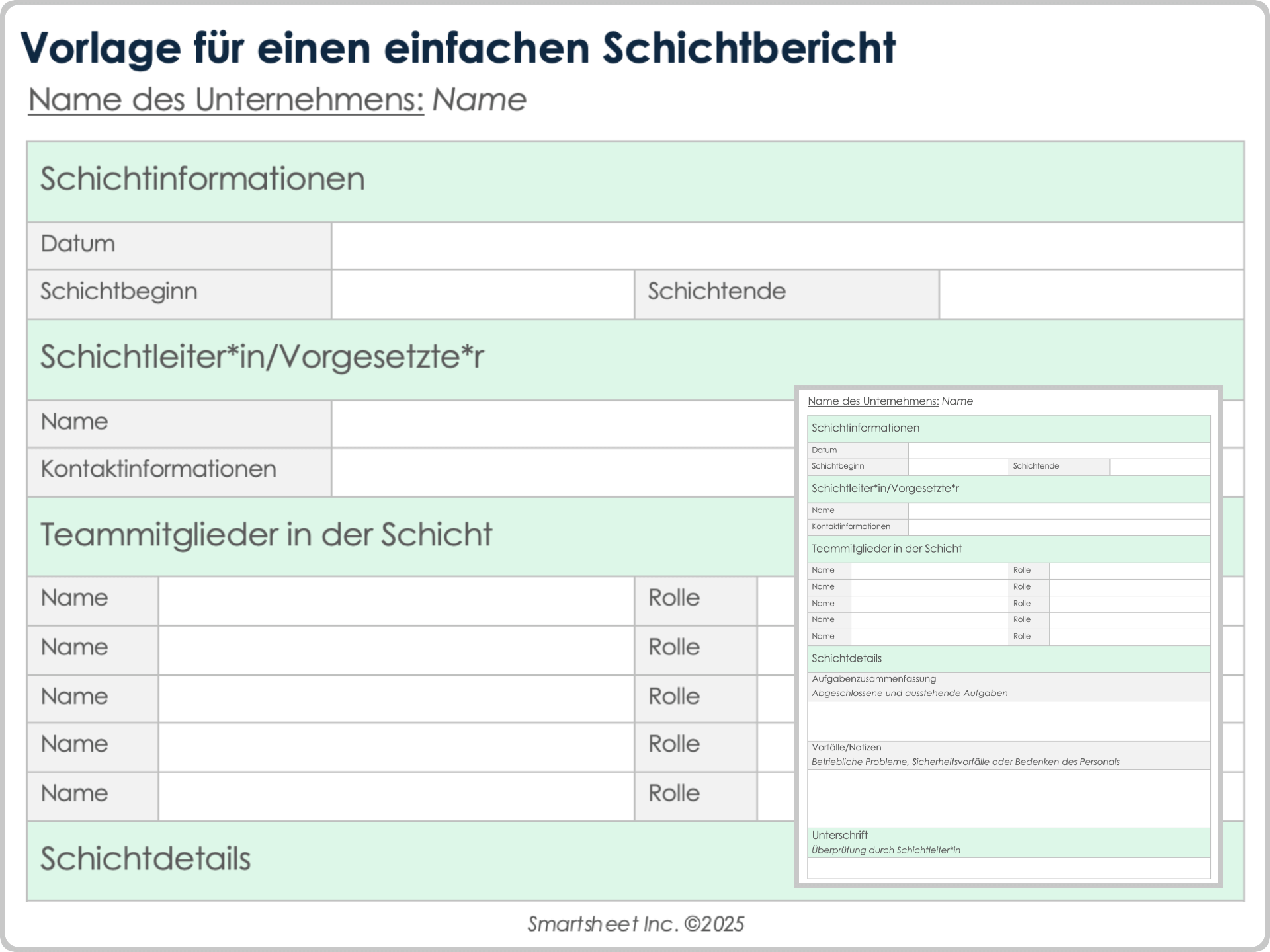Click third team member Name field
Screen dimensions: 1270x952
click(396, 698)
